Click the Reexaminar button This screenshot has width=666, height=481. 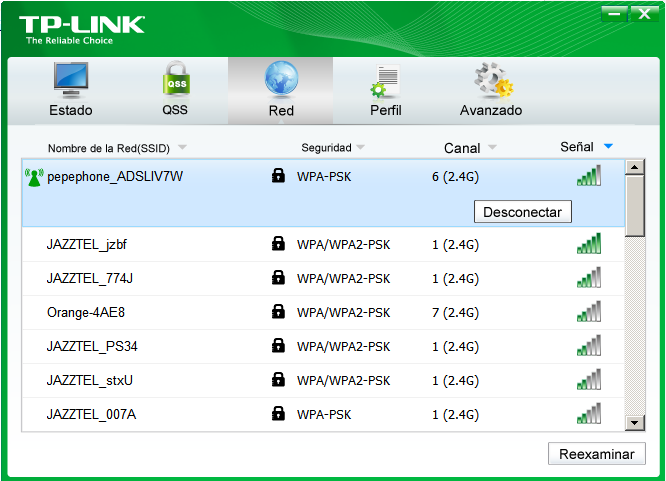tap(597, 454)
